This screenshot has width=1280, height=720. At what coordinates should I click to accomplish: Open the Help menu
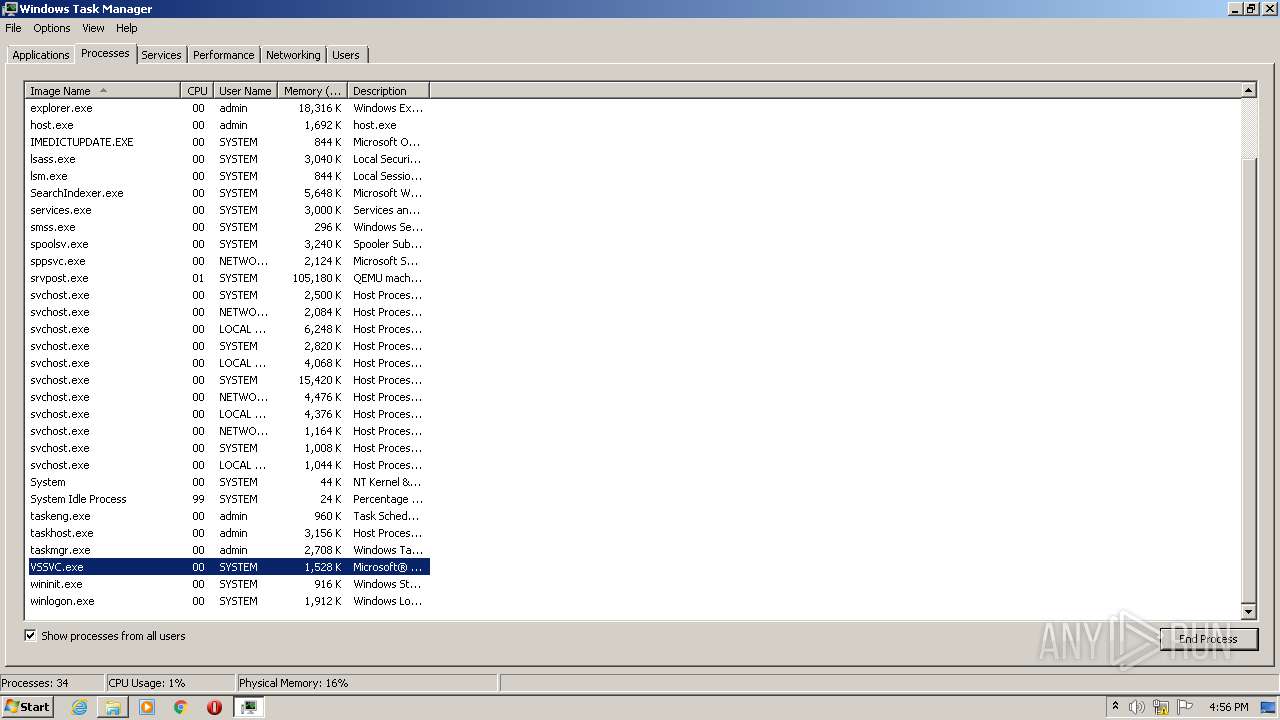(127, 28)
